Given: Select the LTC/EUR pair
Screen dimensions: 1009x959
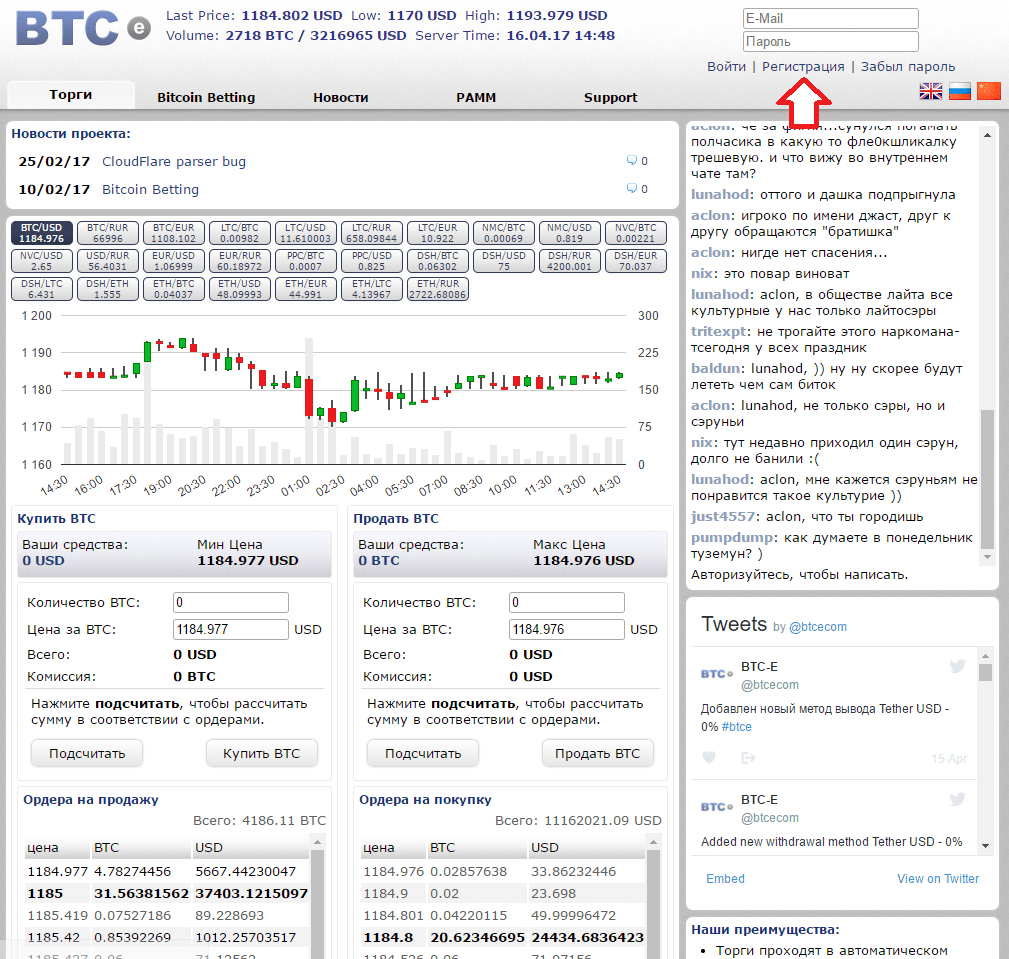Looking at the screenshot, I should [438, 233].
